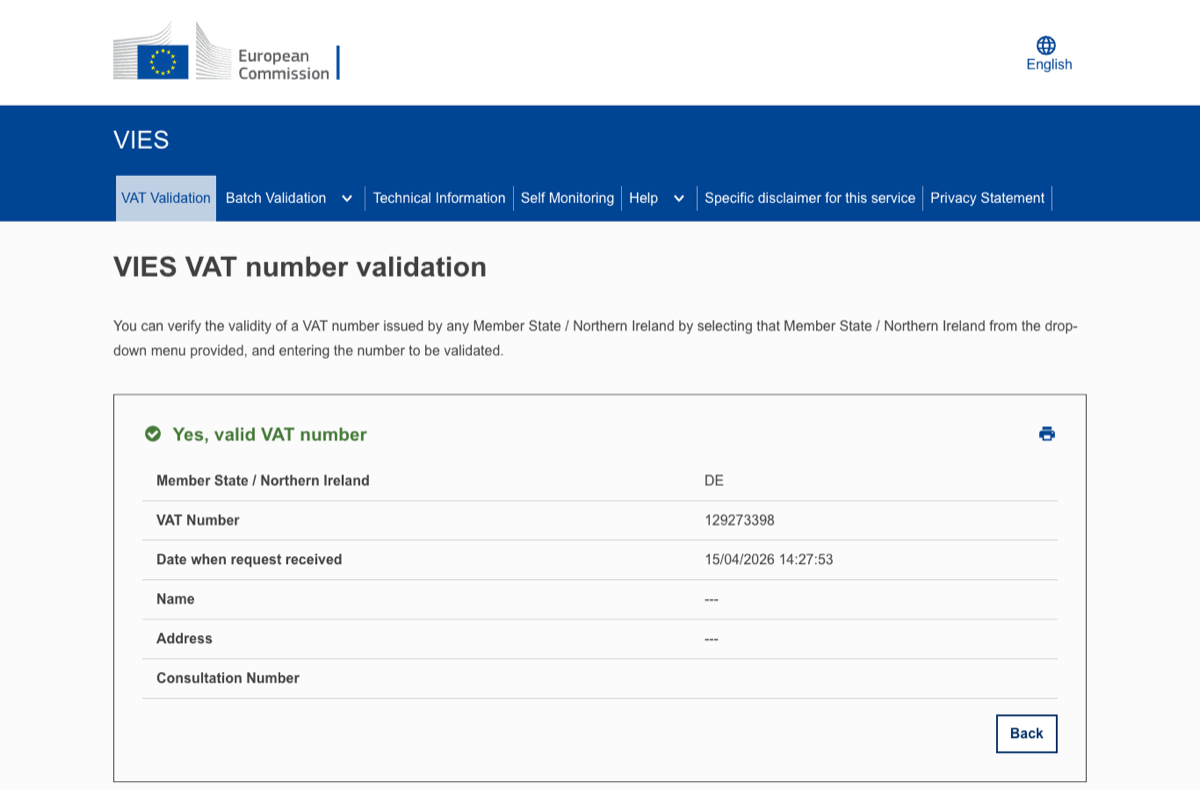Click the green valid checkmark icon
This screenshot has height=790, width=1200.
click(153, 434)
